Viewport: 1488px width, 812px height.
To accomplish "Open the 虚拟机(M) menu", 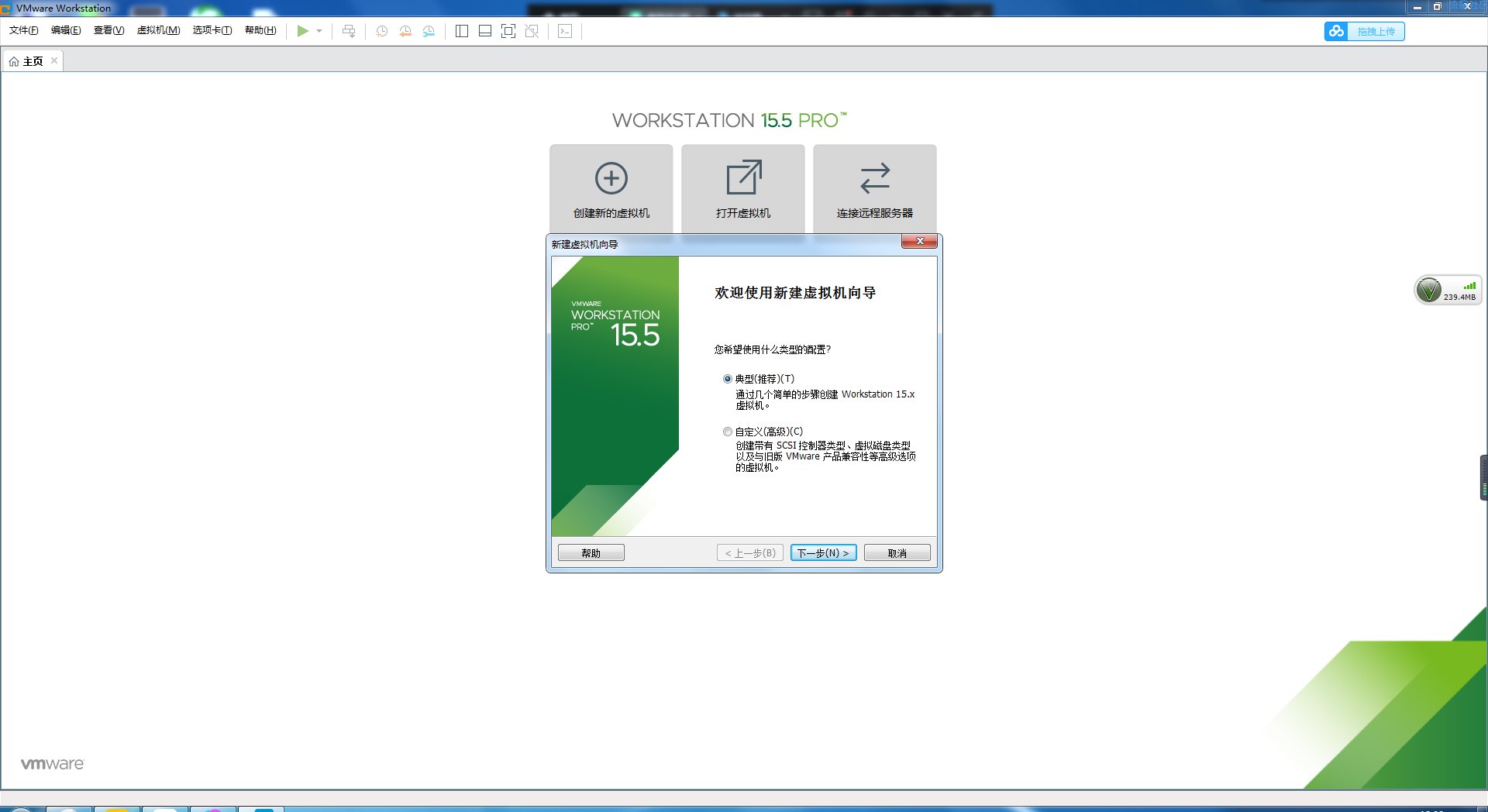I will [158, 30].
